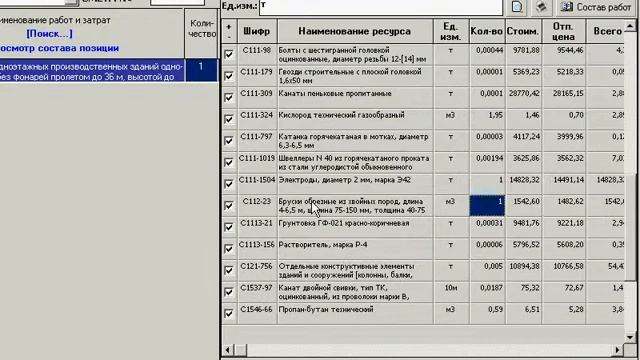
Task: Toggle the checkbox for row С1113-156
Action: [229, 249]
